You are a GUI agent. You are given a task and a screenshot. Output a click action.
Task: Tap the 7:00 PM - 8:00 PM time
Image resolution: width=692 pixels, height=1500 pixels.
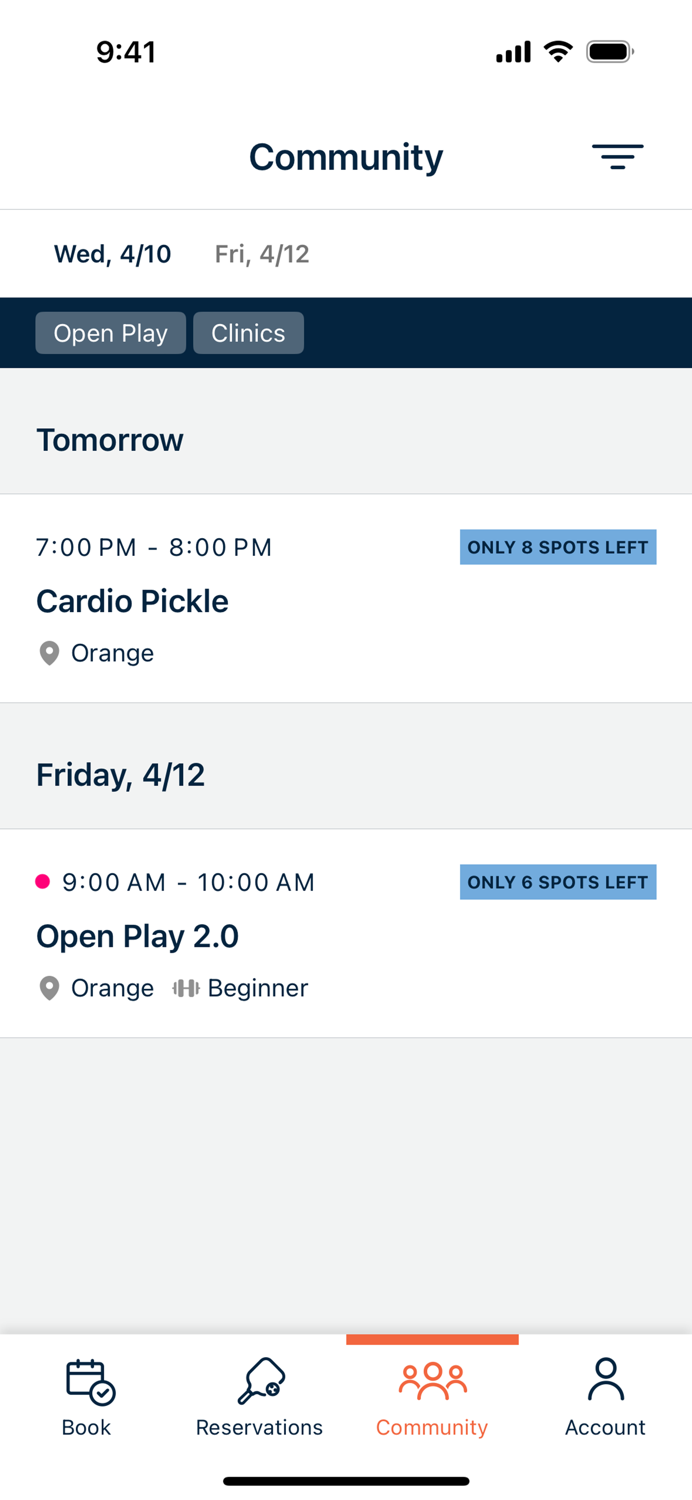pyautogui.click(x=154, y=547)
